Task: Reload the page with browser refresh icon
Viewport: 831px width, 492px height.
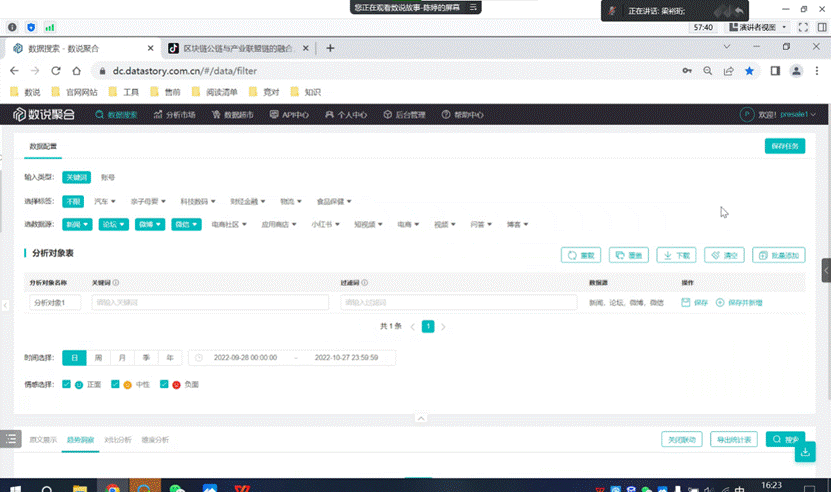Action: (x=56, y=71)
